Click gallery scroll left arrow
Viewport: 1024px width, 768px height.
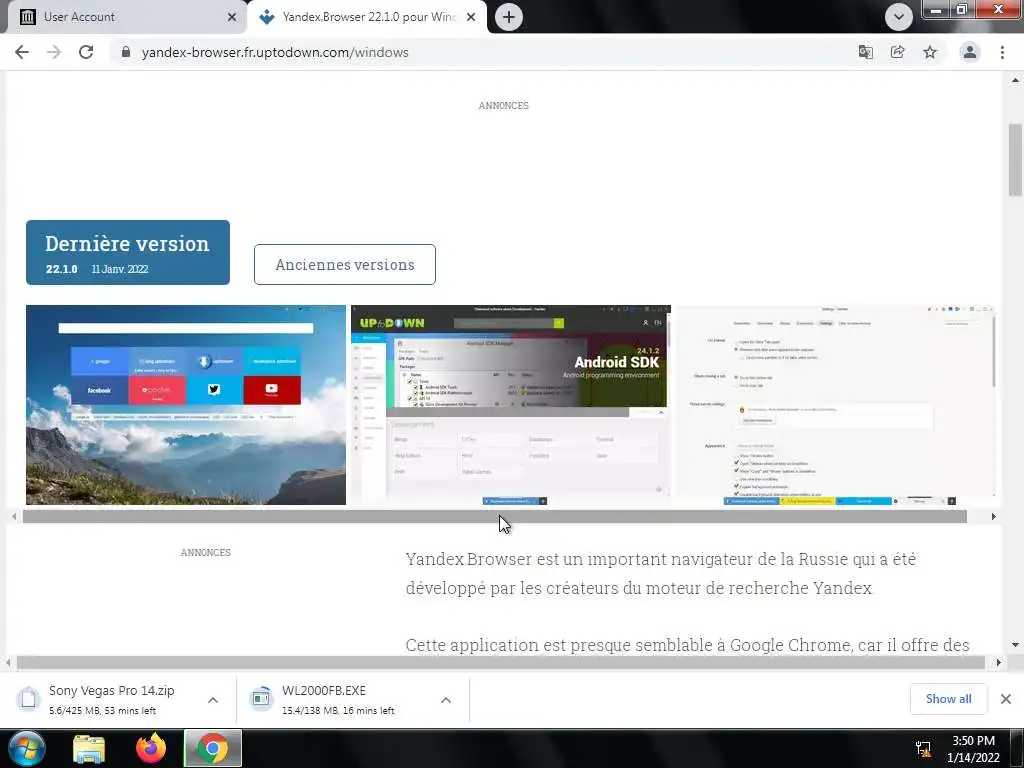coord(14,517)
